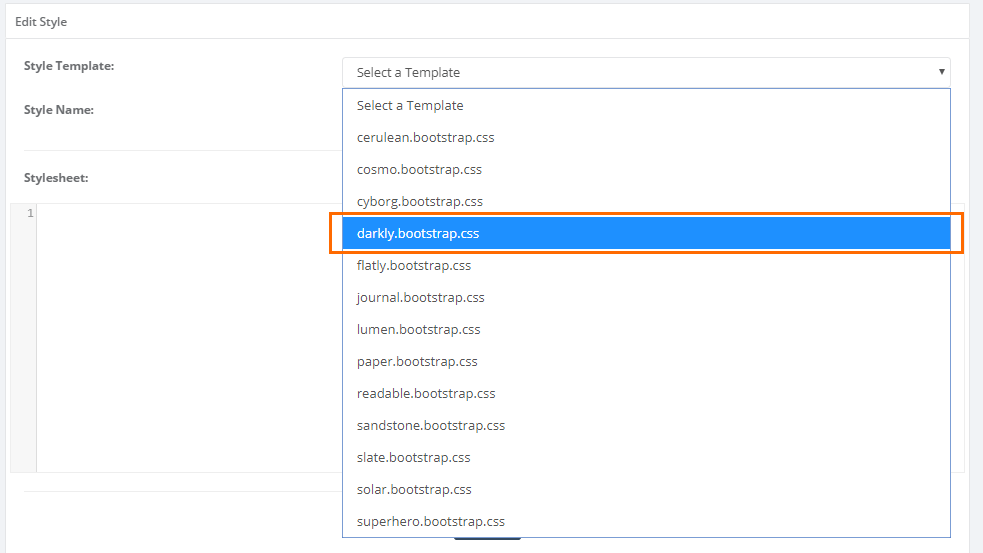The width and height of the screenshot is (983, 553).
Task: Pick flatly.bootstrap.css from the dropdown
Action: 414,265
